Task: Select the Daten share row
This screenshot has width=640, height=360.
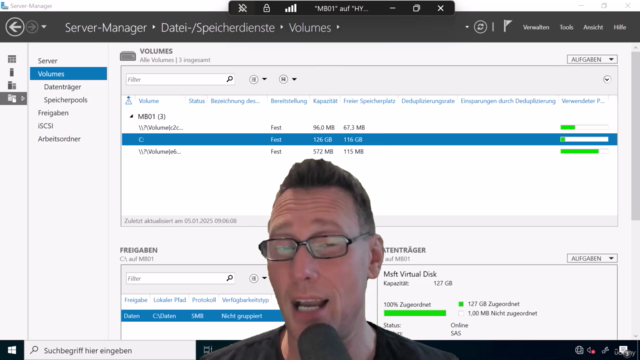Action: click(x=203, y=316)
